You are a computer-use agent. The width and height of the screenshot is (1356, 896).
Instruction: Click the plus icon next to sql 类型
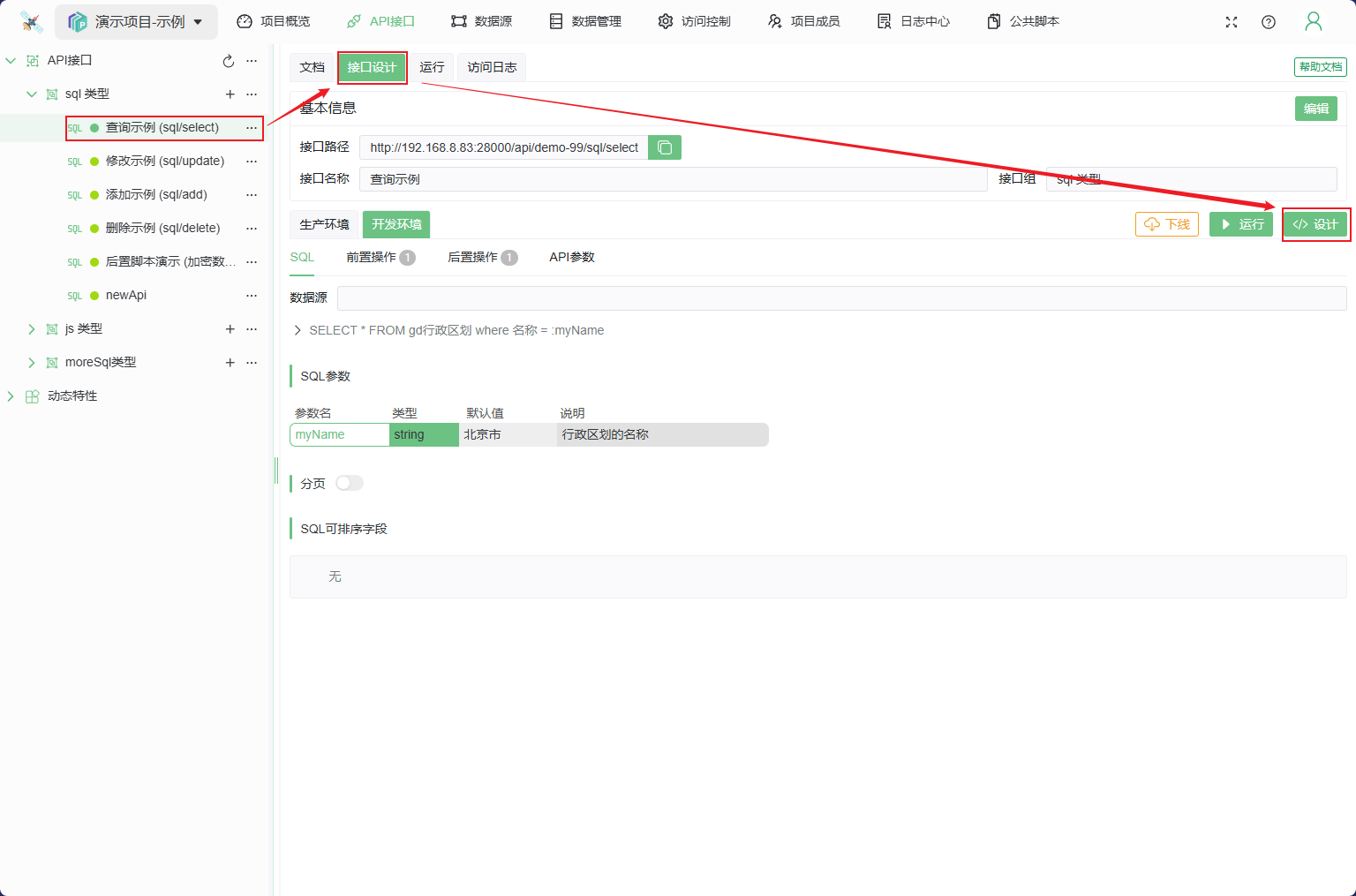[230, 94]
